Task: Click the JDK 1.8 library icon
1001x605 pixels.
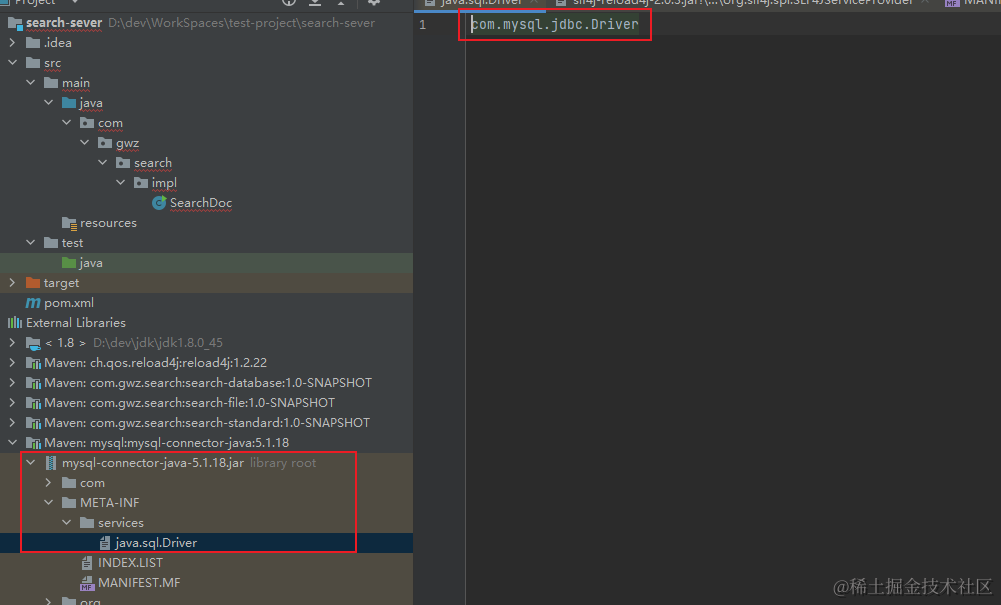Action: pos(33,343)
